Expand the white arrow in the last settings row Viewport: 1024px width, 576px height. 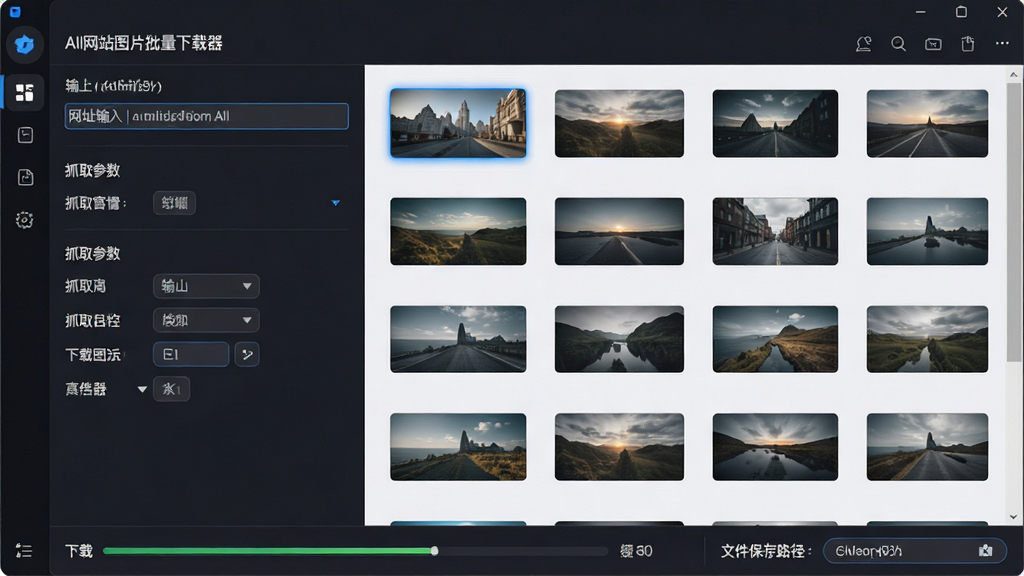pos(142,389)
